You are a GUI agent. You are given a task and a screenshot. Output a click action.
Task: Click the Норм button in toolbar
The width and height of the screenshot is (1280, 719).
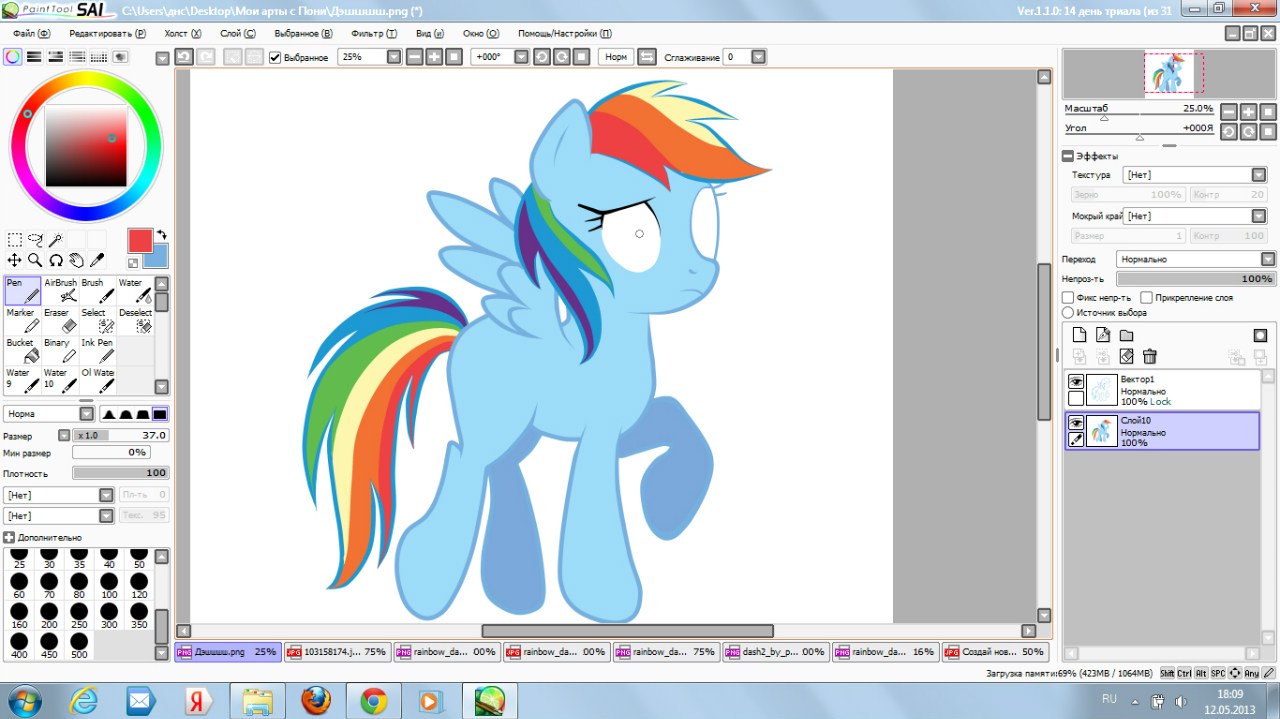point(616,57)
